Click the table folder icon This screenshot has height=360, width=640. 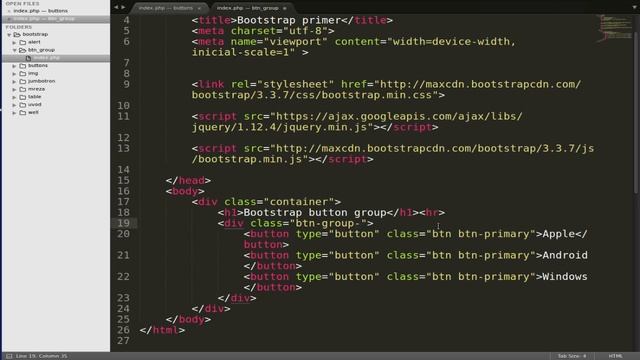click(23, 97)
